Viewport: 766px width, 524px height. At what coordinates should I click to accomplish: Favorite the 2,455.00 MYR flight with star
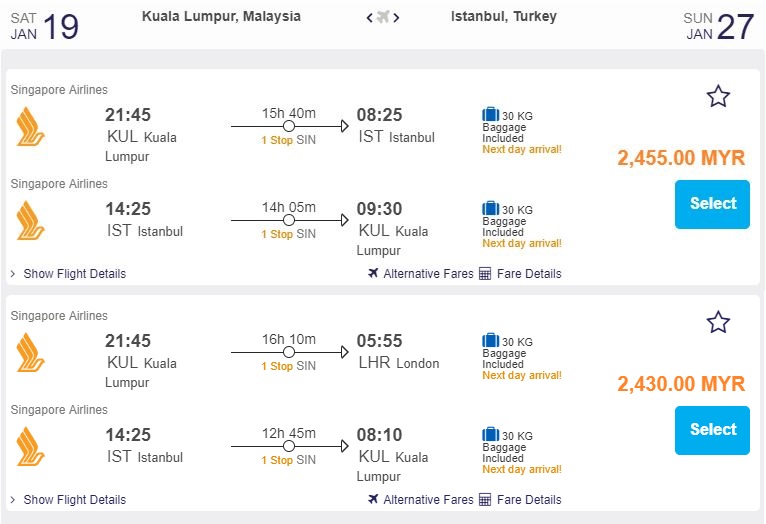(718, 96)
